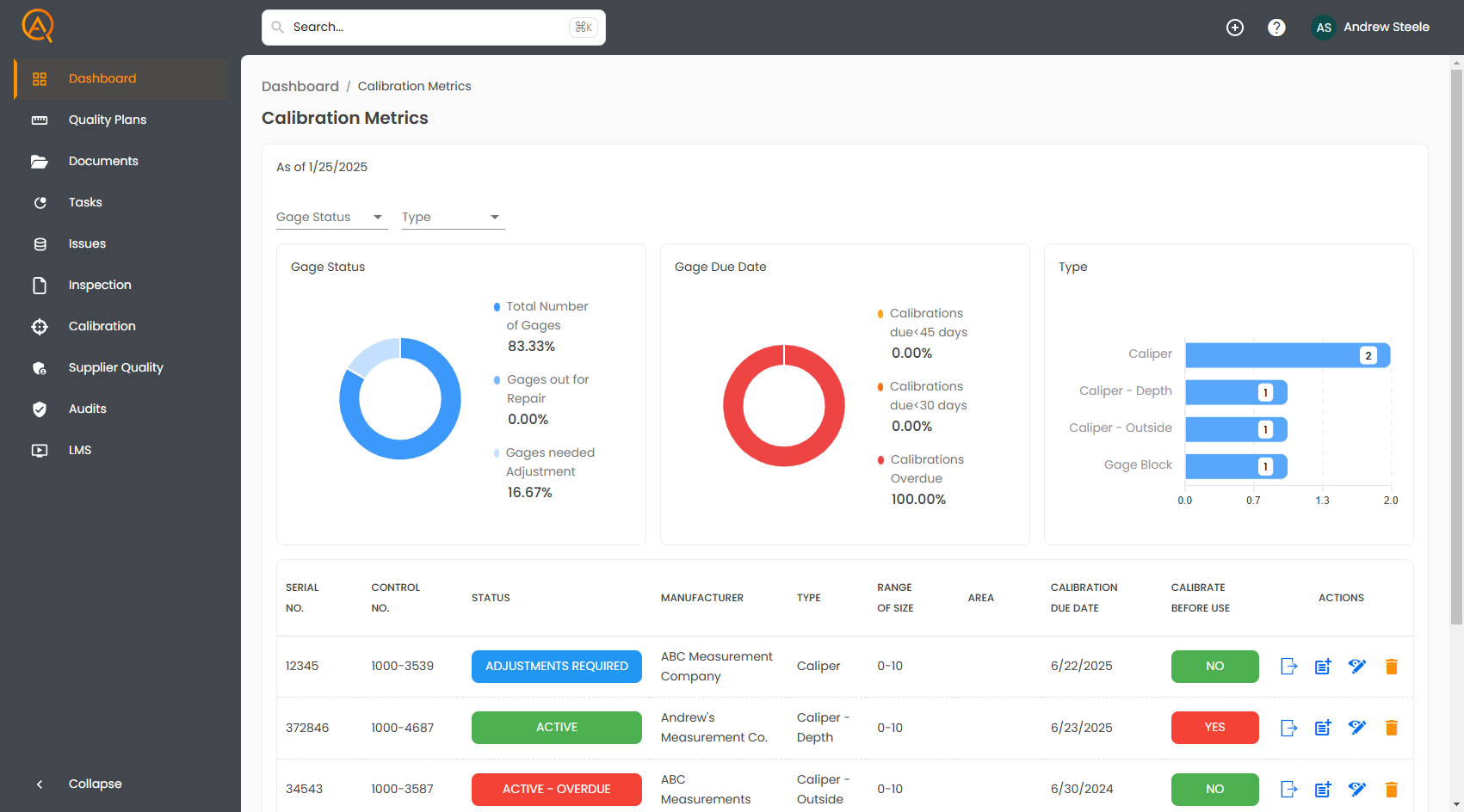Switch Calibrate Before Use for gage 34543
The width and height of the screenshot is (1464, 812).
pos(1214,789)
